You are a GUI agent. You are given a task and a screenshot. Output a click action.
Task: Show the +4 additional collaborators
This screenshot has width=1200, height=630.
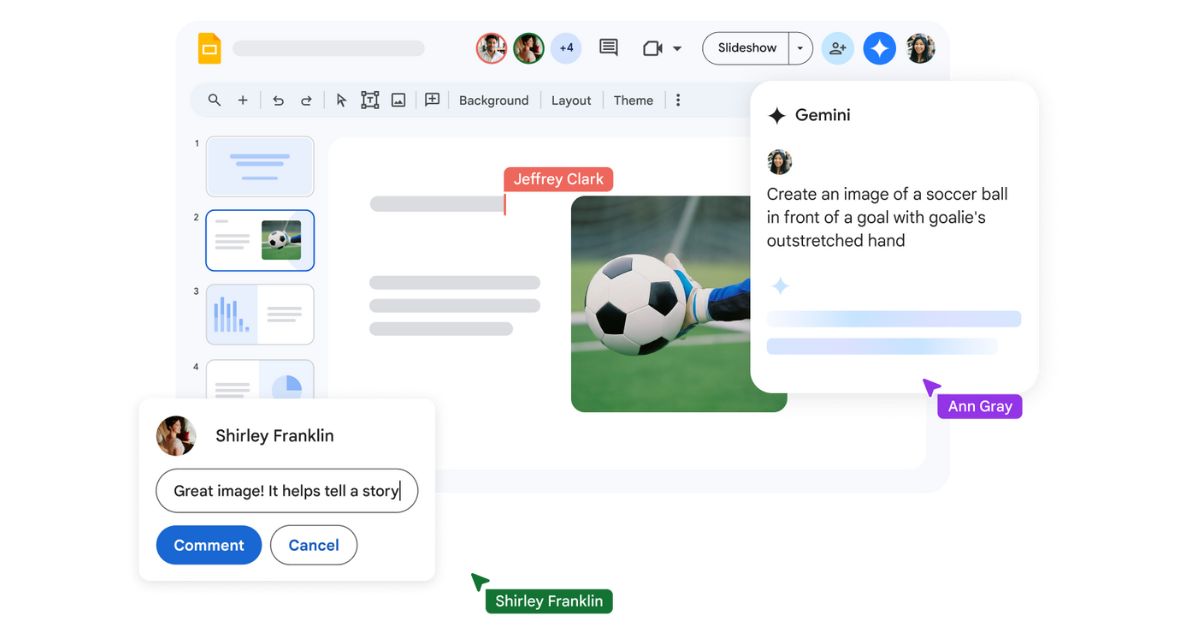tap(566, 48)
